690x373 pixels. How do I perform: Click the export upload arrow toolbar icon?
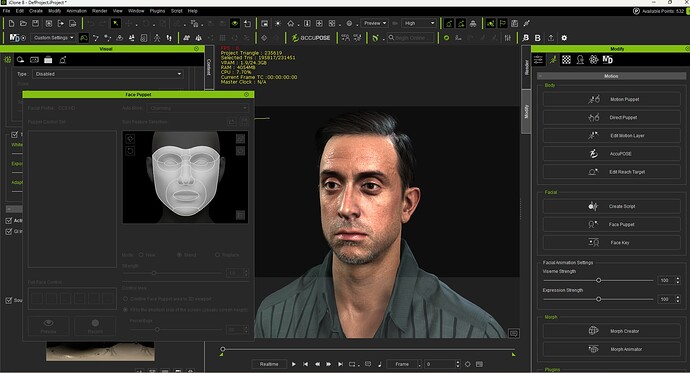tap(551, 38)
